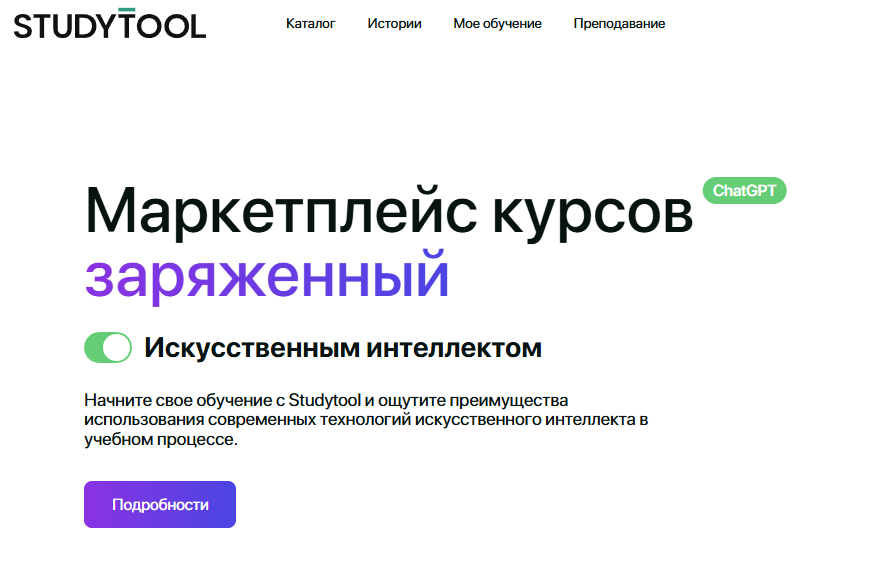880x569 pixels.
Task: Click the green ChatGPT badge
Action: point(744,191)
